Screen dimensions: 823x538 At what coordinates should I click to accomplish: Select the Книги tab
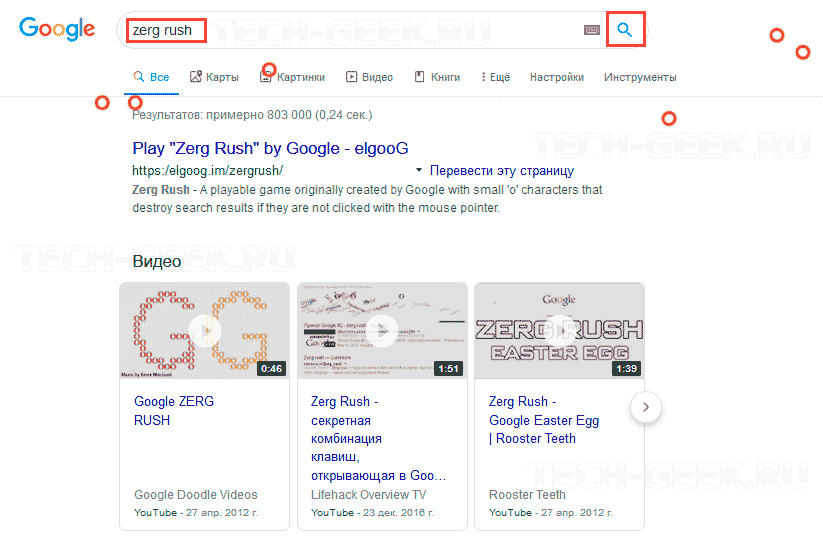point(437,77)
